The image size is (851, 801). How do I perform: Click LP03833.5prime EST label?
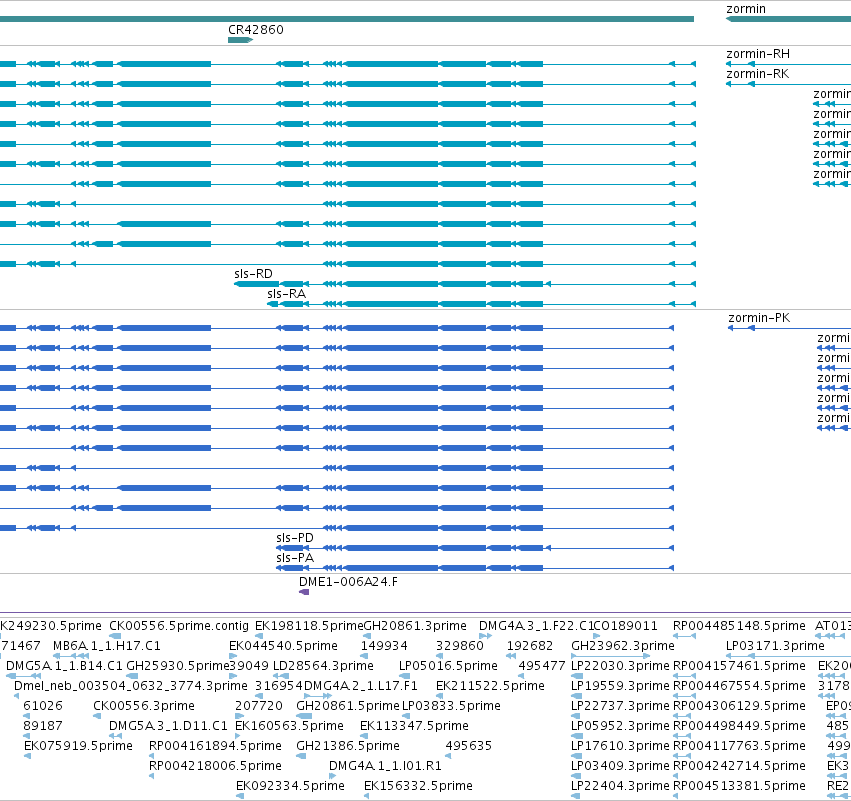tap(452, 706)
